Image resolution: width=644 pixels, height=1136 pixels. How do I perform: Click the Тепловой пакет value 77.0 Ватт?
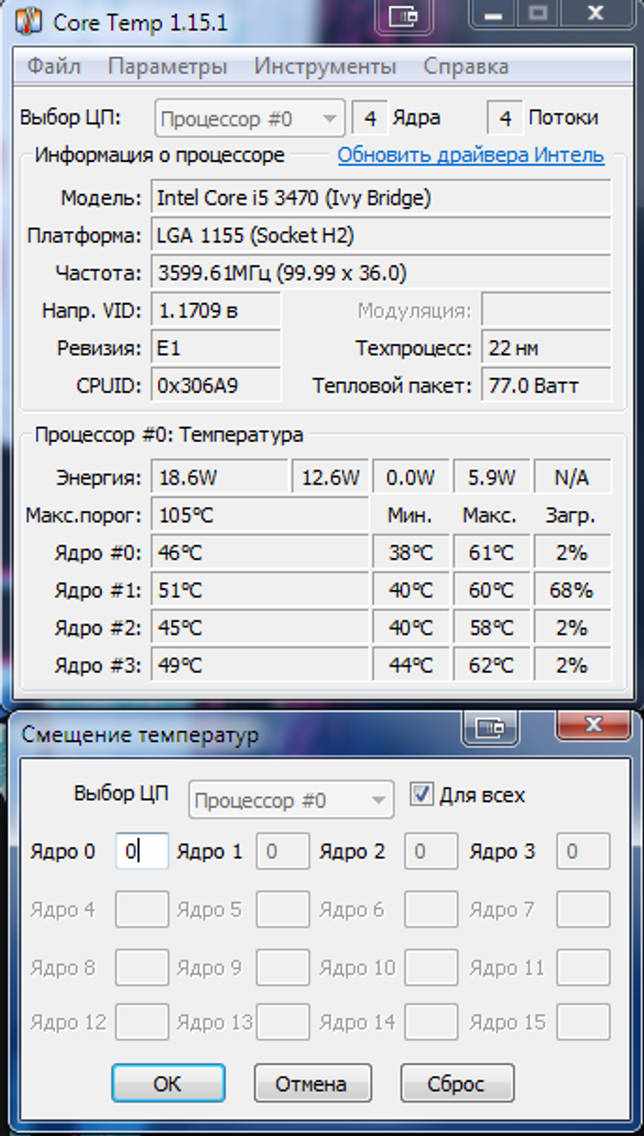coord(546,386)
